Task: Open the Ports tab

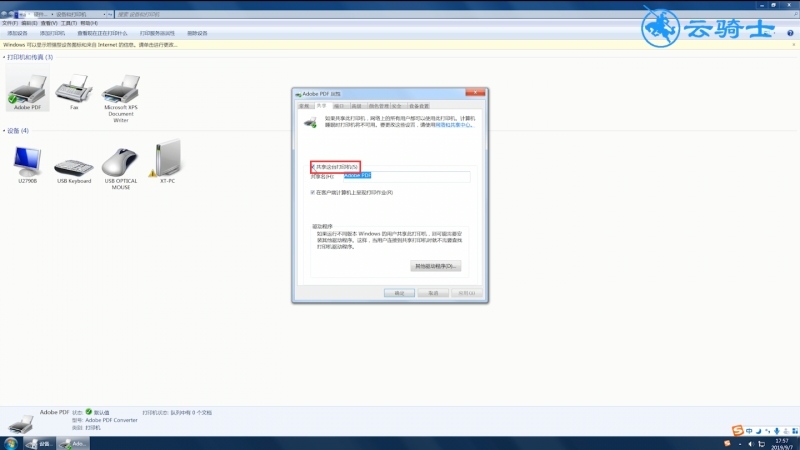Action: click(339, 106)
